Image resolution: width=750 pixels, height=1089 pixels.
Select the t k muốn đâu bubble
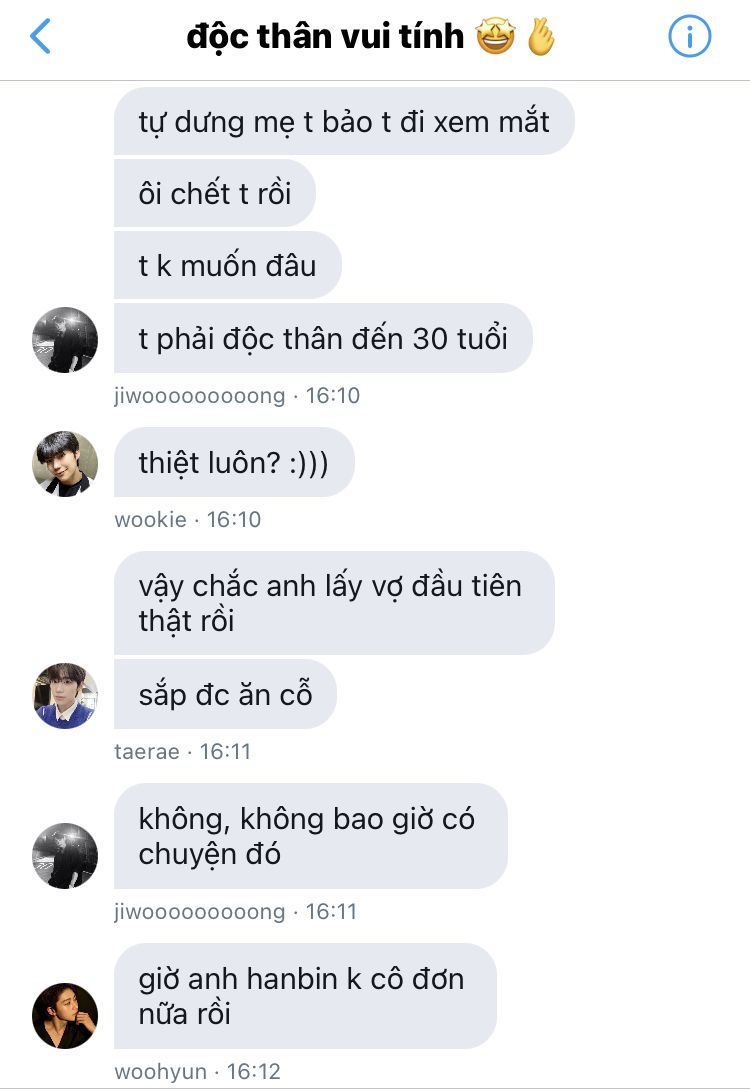(x=227, y=265)
